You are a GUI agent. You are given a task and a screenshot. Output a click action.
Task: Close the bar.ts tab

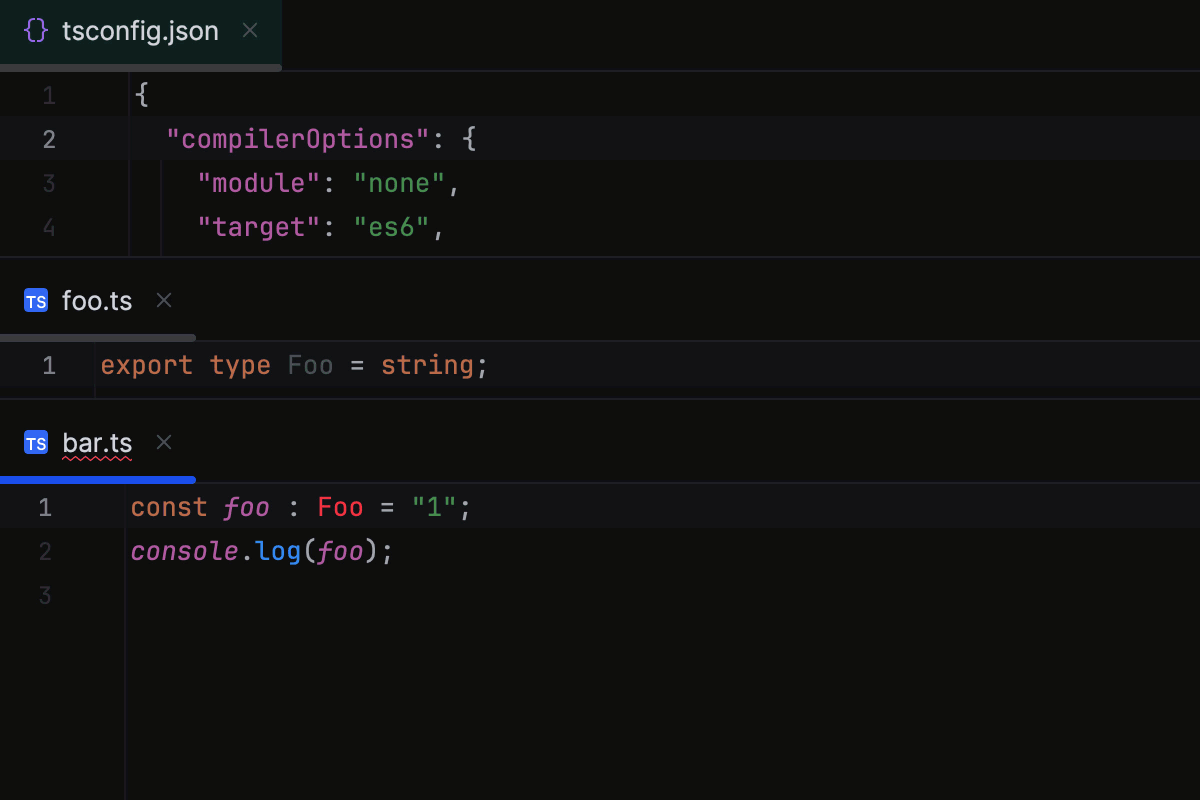(163, 442)
